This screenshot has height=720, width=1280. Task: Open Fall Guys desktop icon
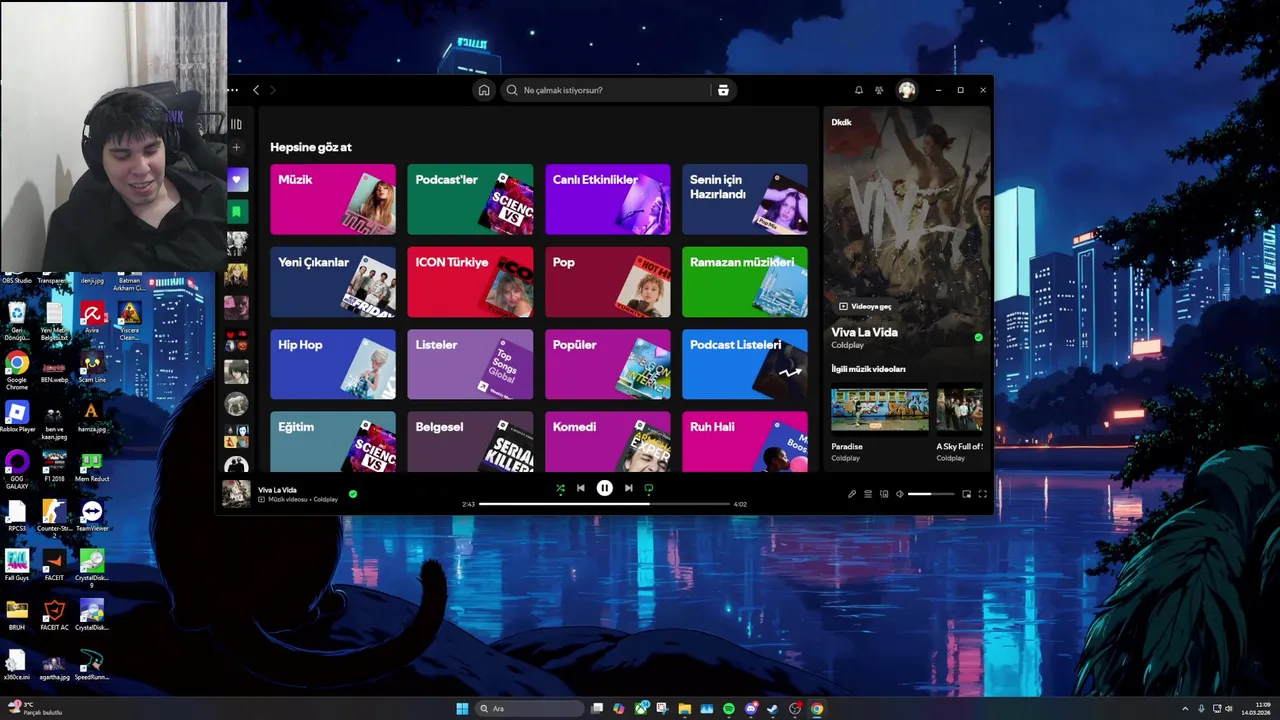(x=17, y=565)
